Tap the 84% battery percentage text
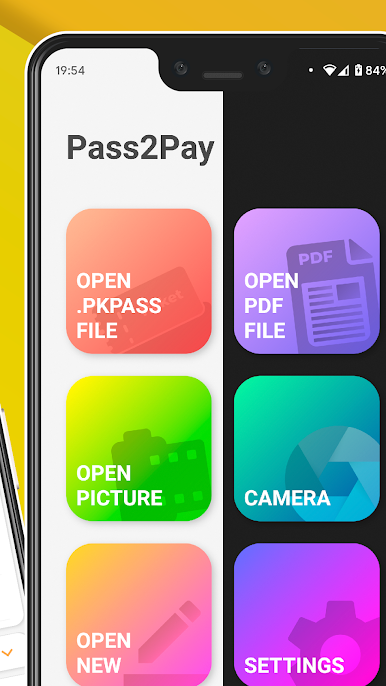 [375, 70]
